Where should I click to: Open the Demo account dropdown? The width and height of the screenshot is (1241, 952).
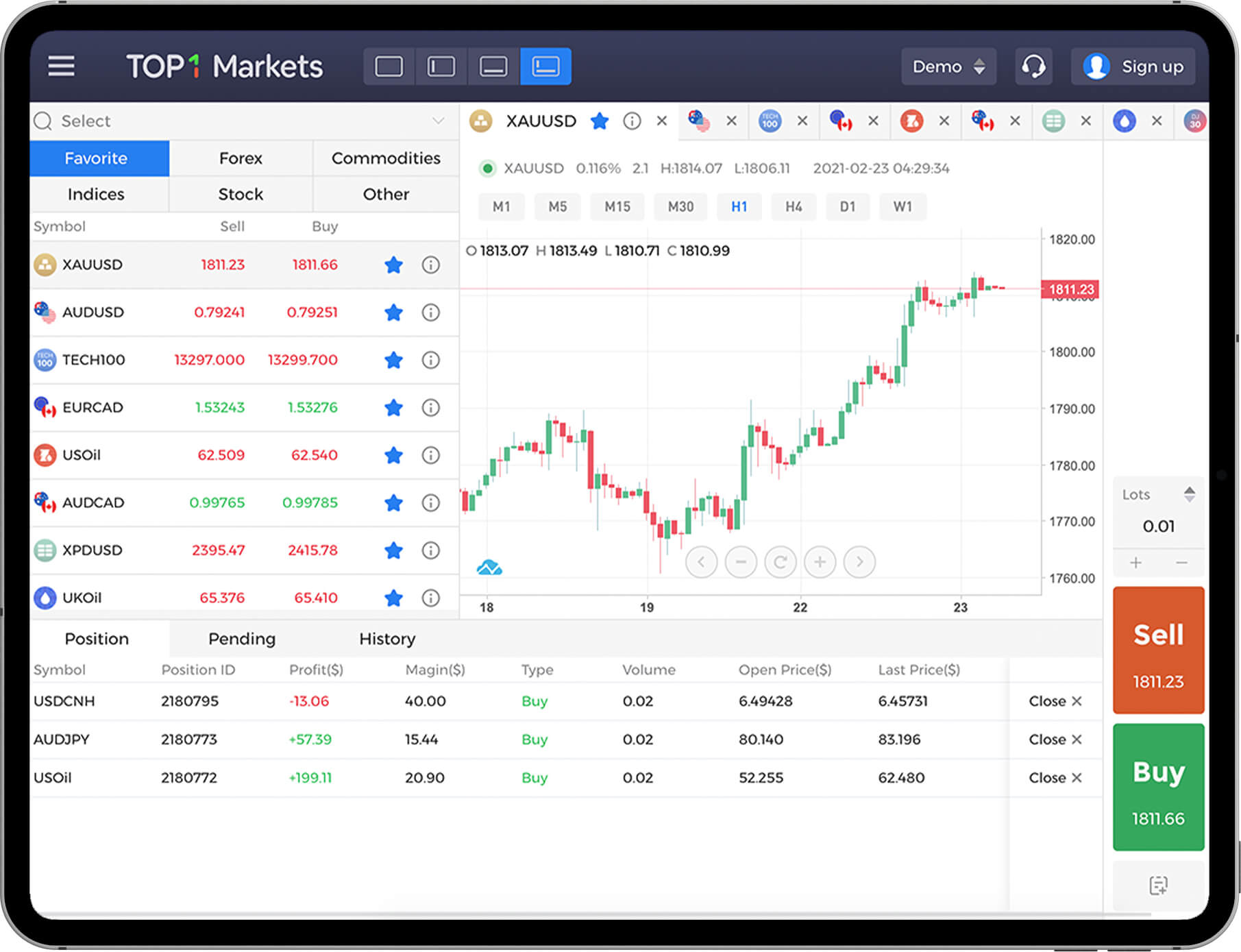948,66
